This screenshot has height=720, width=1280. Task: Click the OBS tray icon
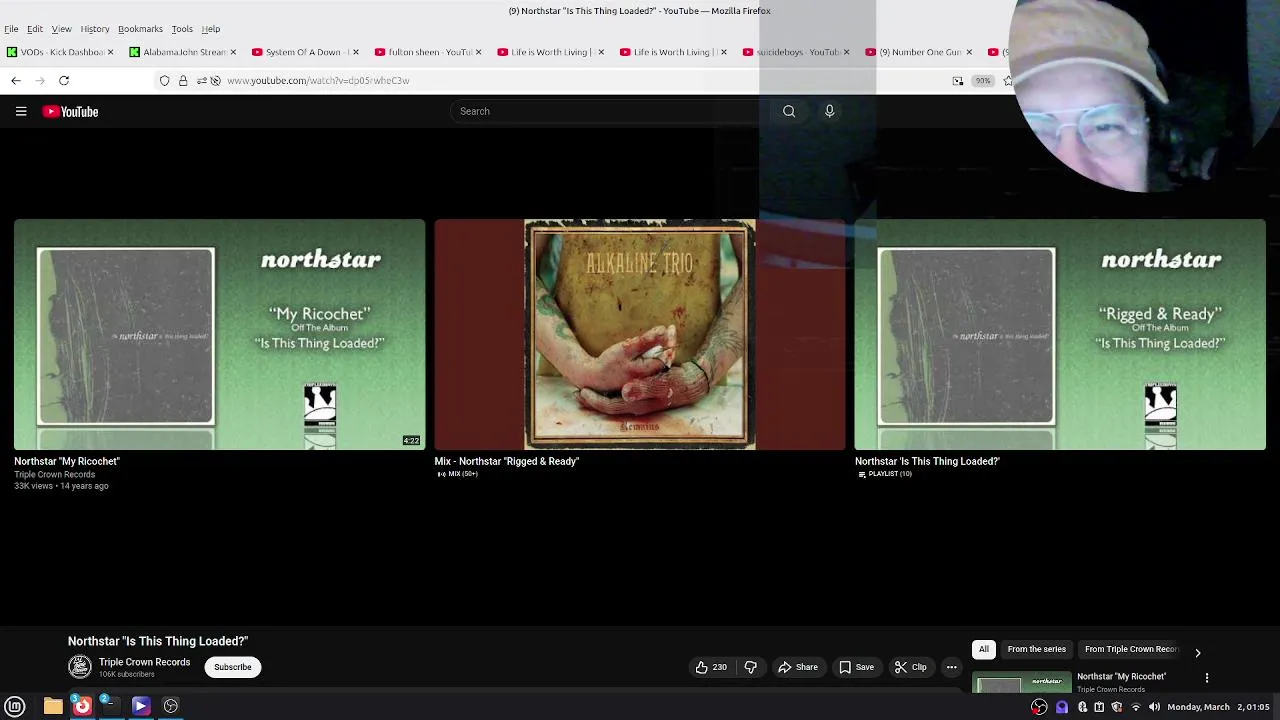(x=1040, y=707)
